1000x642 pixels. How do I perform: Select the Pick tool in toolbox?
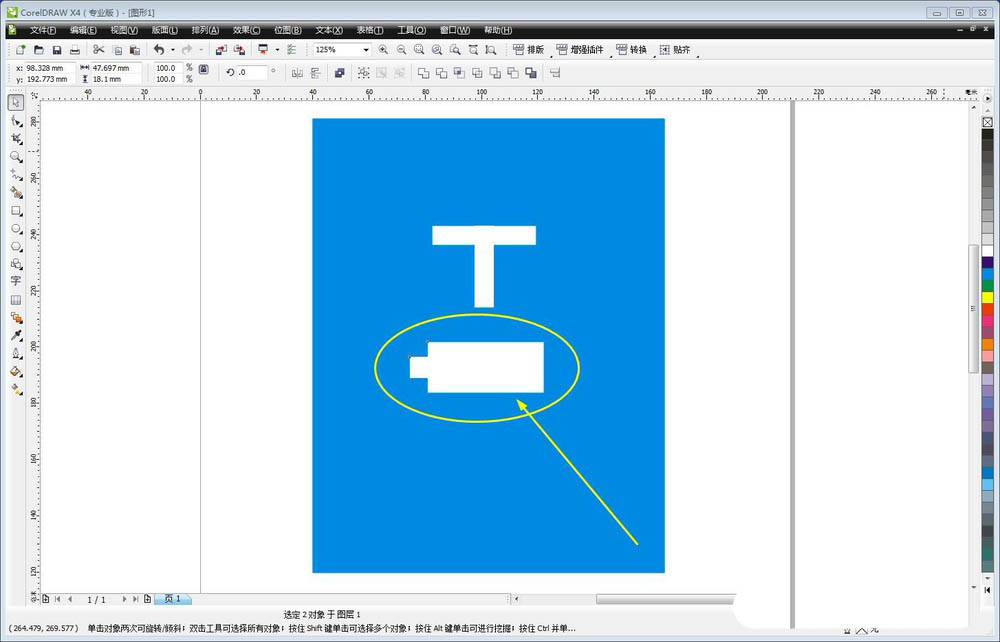click(16, 102)
